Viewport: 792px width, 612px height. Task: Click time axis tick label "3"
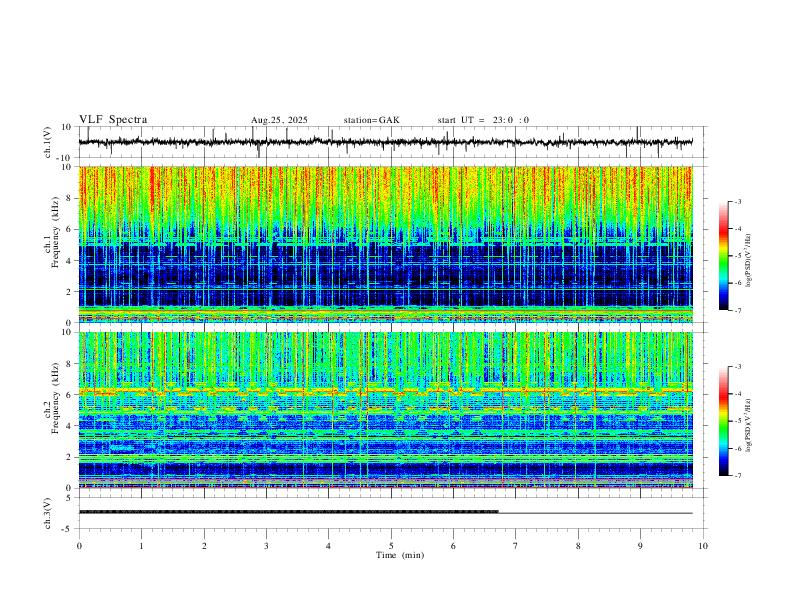pyautogui.click(x=266, y=546)
